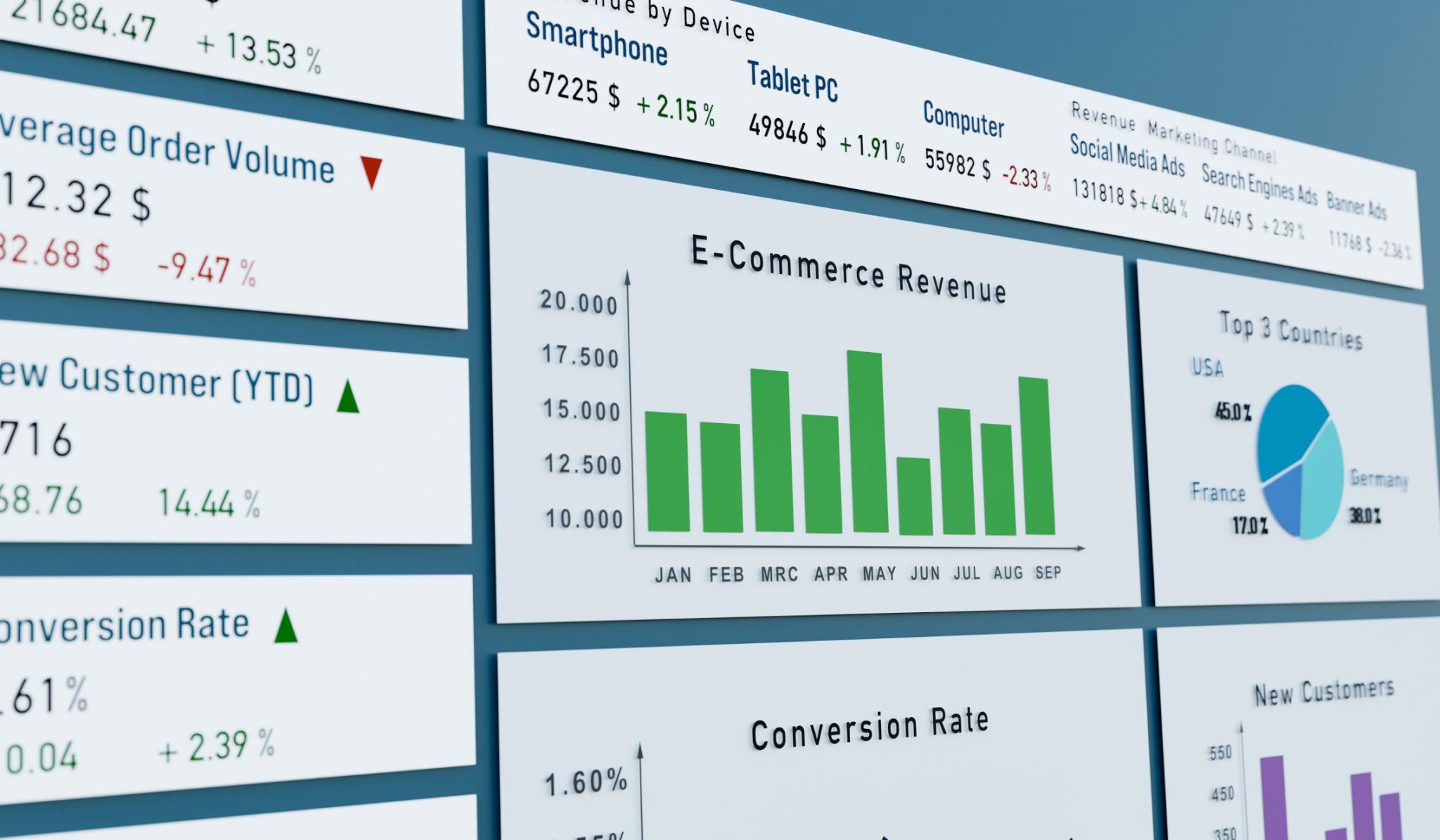Click the 15.000 axis label on revenue chart
The width and height of the screenshot is (1440, 840).
(x=581, y=410)
